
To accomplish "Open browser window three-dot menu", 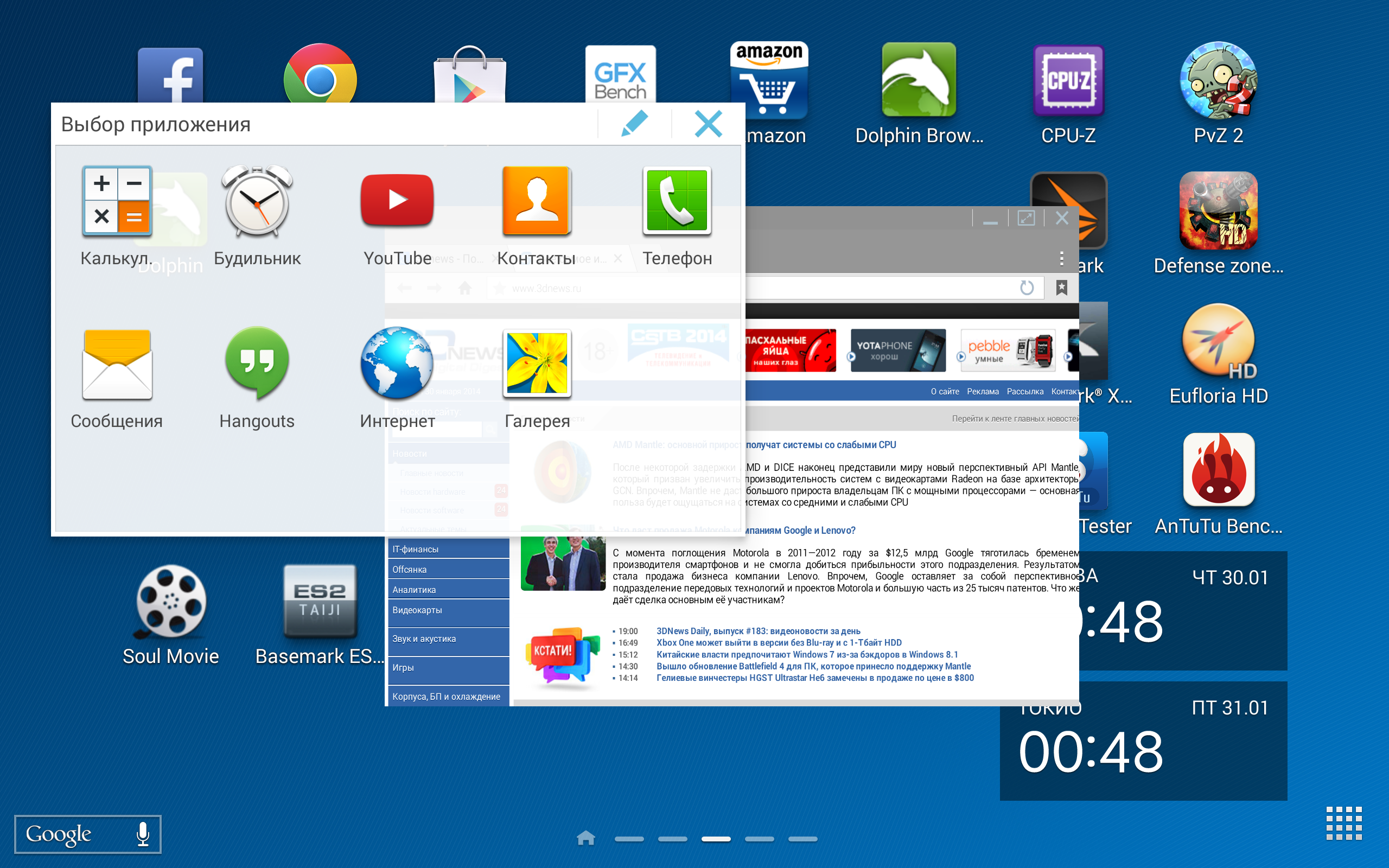I will [x=1061, y=258].
